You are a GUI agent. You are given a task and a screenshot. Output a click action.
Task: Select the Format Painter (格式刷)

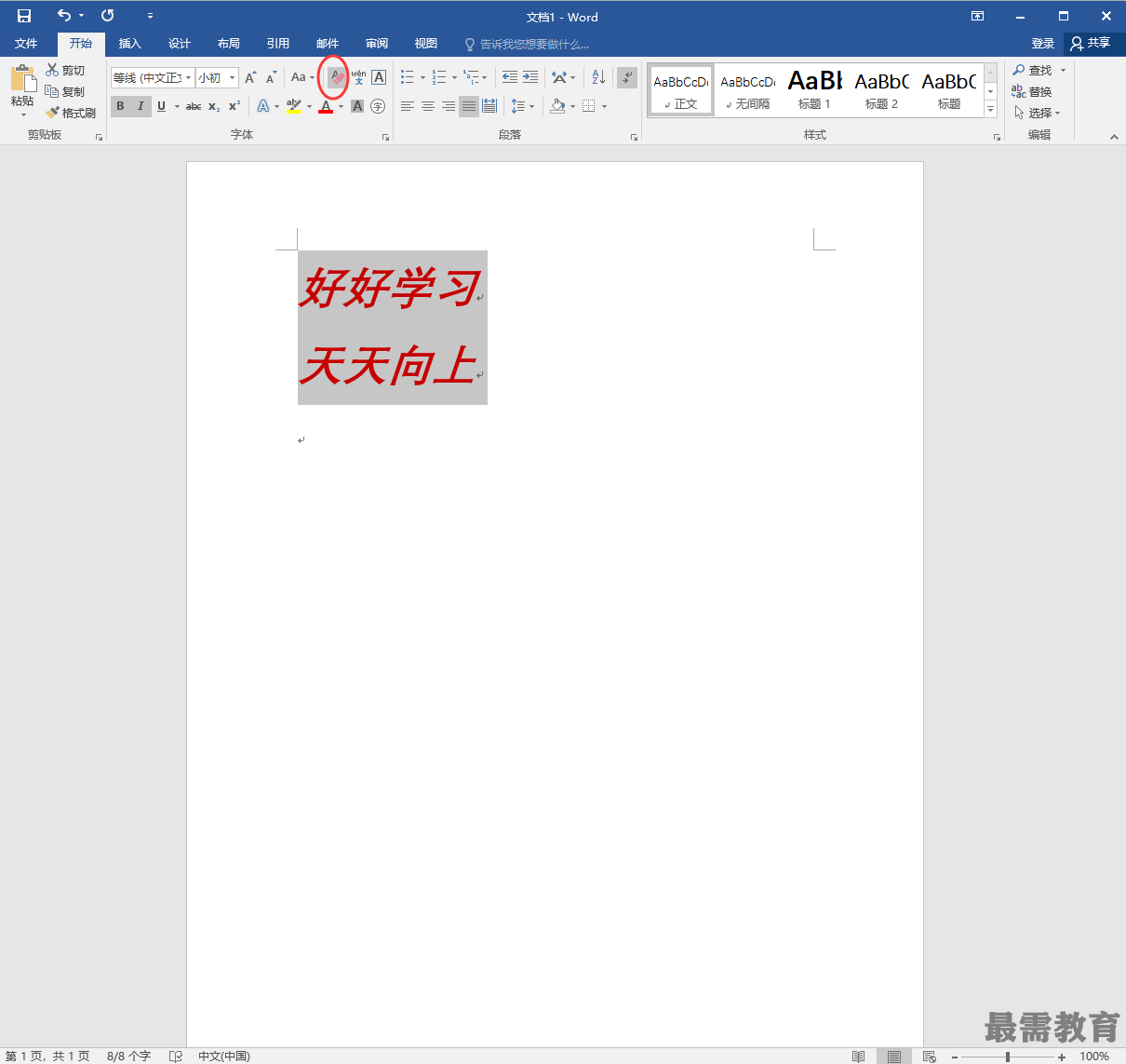(71, 113)
